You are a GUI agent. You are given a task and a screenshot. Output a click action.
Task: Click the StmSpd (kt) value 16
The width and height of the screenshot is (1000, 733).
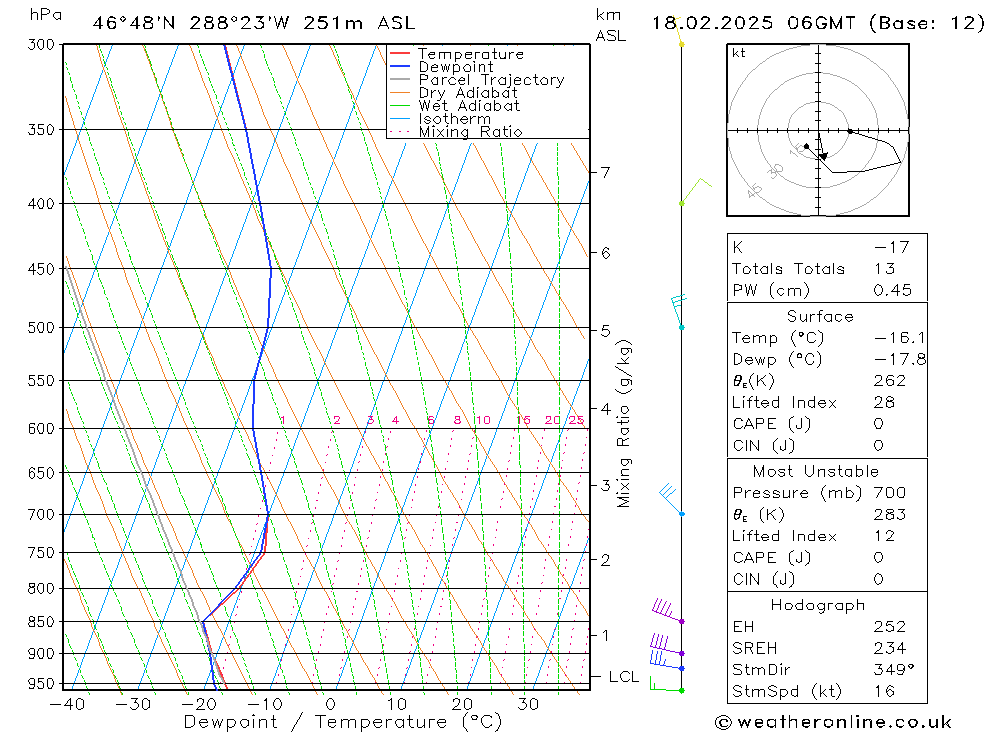pyautogui.click(x=885, y=691)
